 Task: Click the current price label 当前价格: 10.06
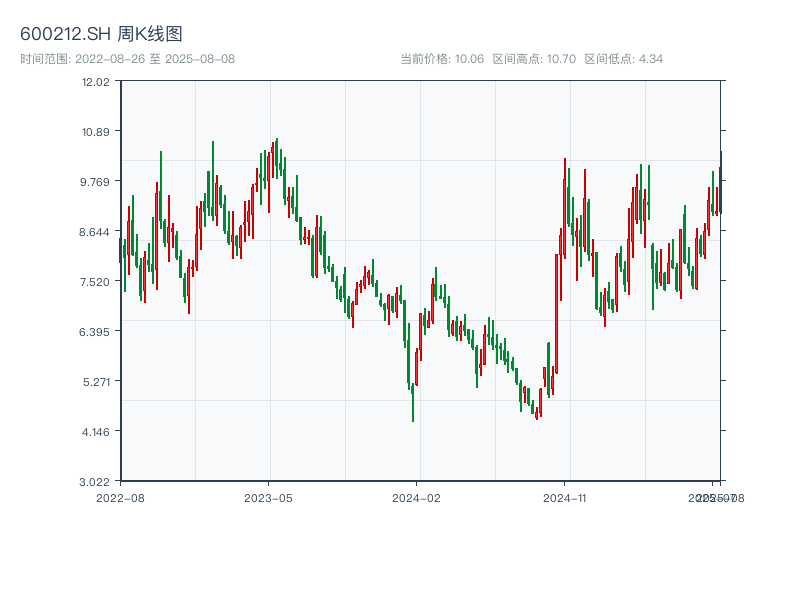click(442, 59)
